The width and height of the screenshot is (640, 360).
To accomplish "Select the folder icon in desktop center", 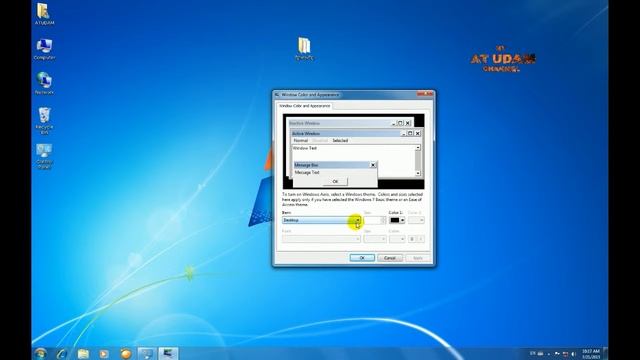I will (304, 49).
